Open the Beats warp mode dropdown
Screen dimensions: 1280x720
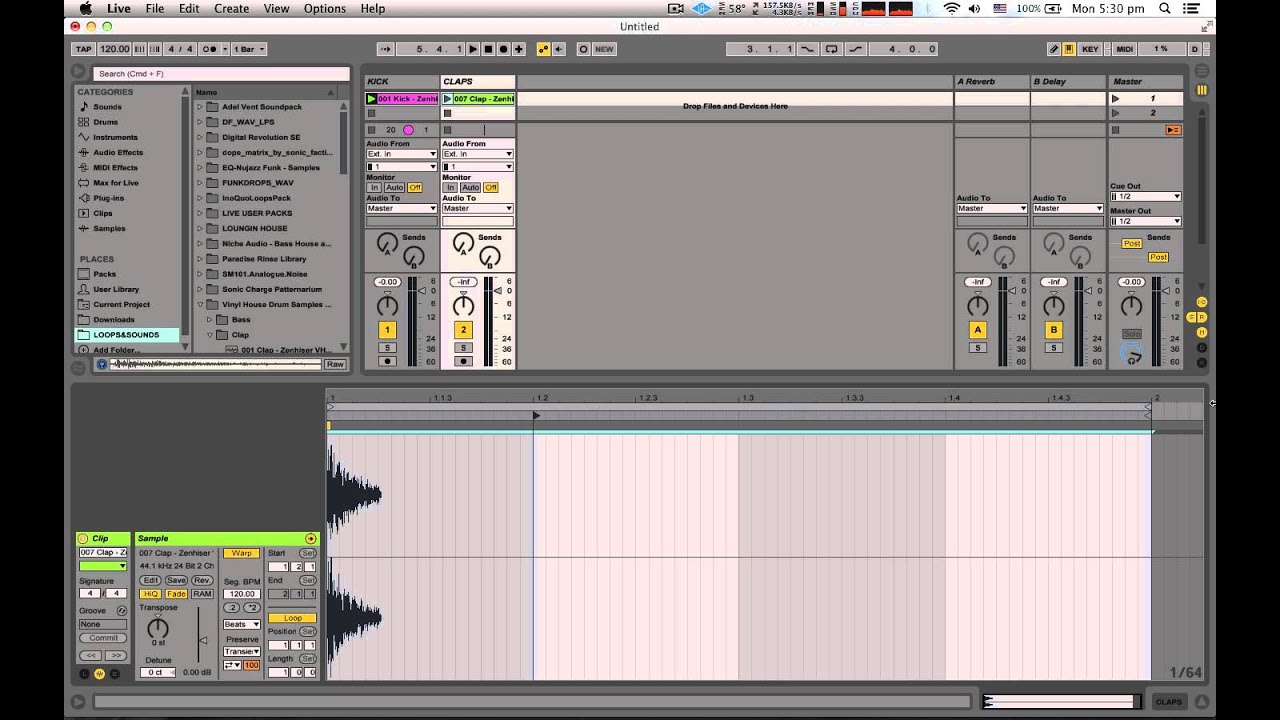point(241,624)
